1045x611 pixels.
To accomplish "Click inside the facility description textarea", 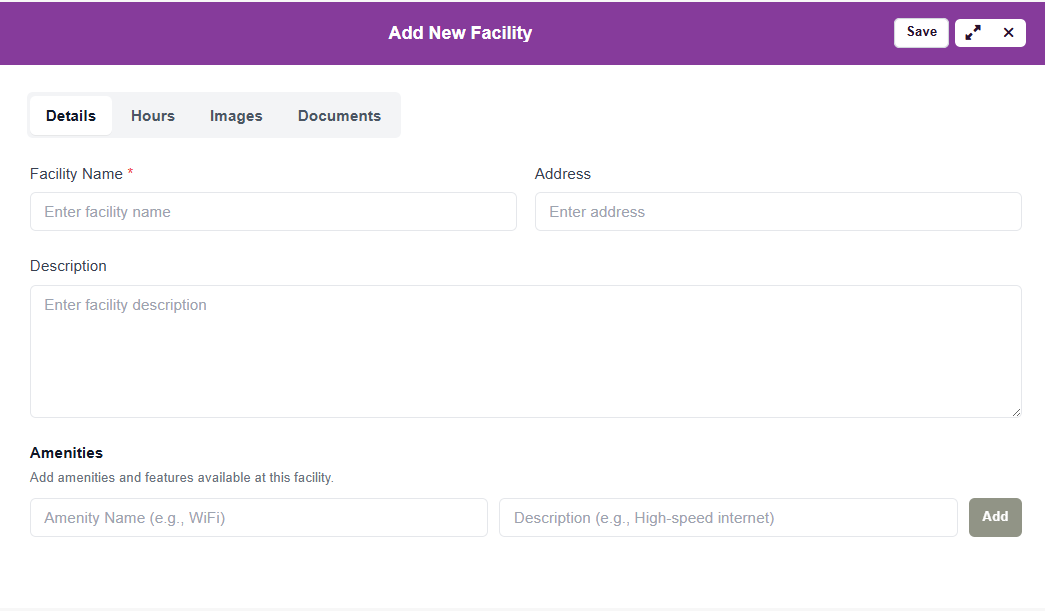I will pyautogui.click(x=525, y=351).
